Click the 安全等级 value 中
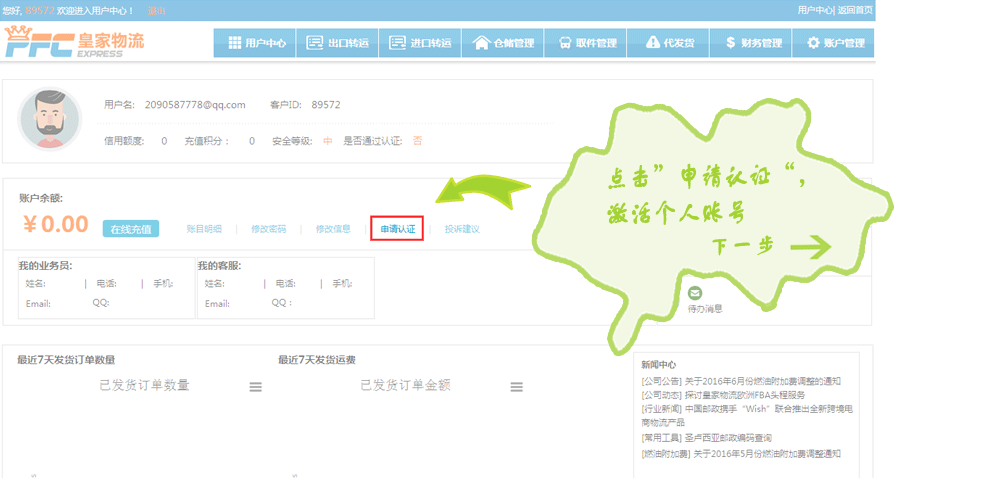990x480 pixels. coord(328,141)
